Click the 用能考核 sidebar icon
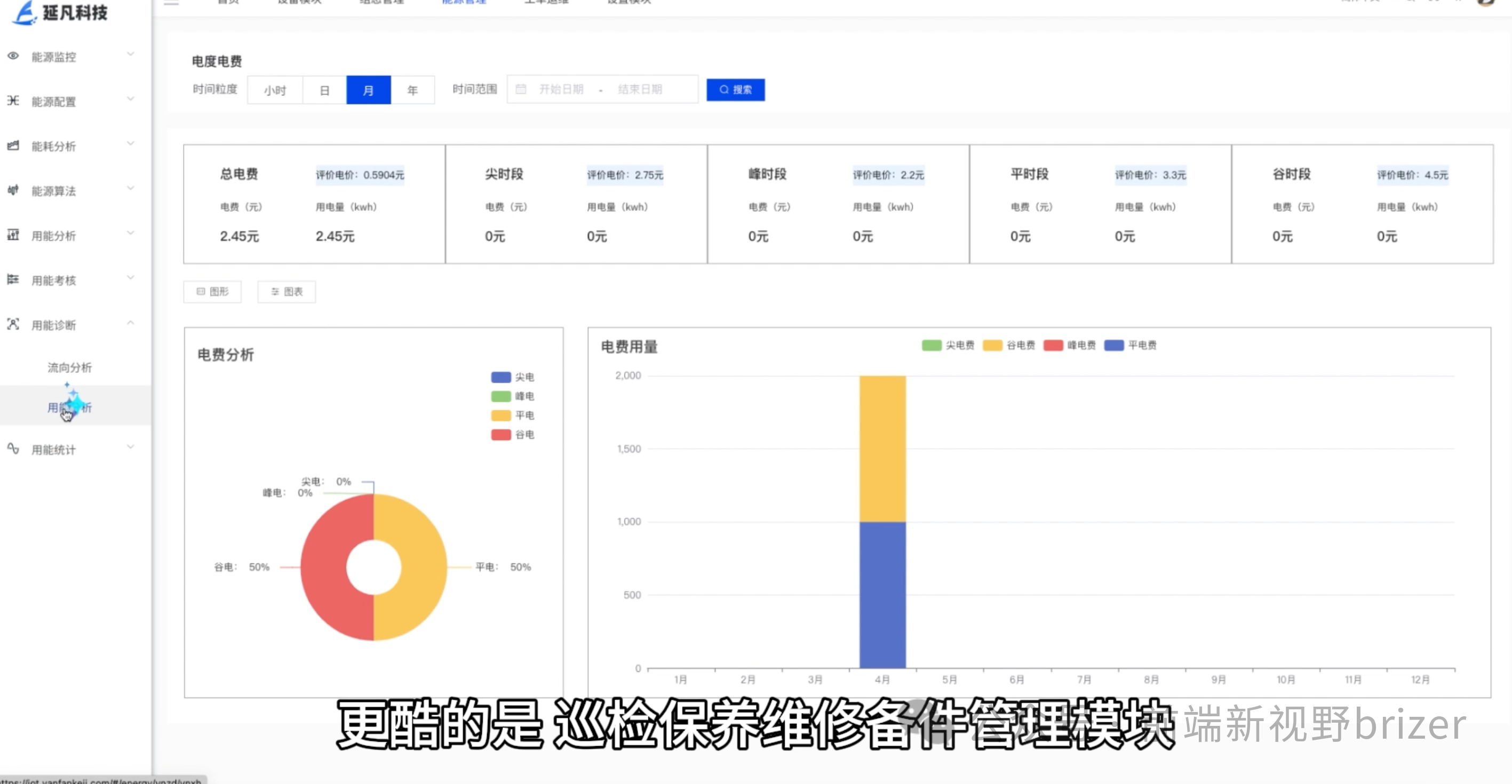This screenshot has width=1512, height=784. click(x=13, y=279)
